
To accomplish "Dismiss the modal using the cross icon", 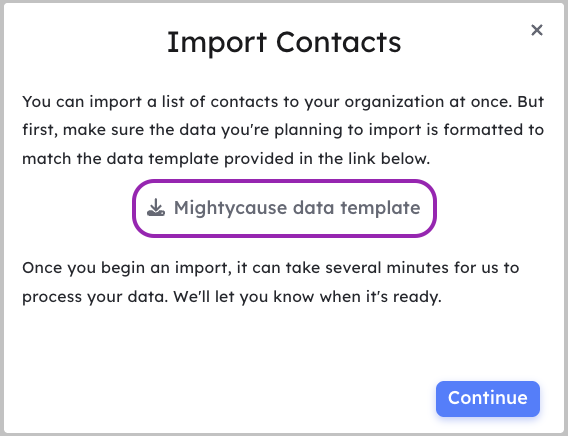I will pos(537,30).
